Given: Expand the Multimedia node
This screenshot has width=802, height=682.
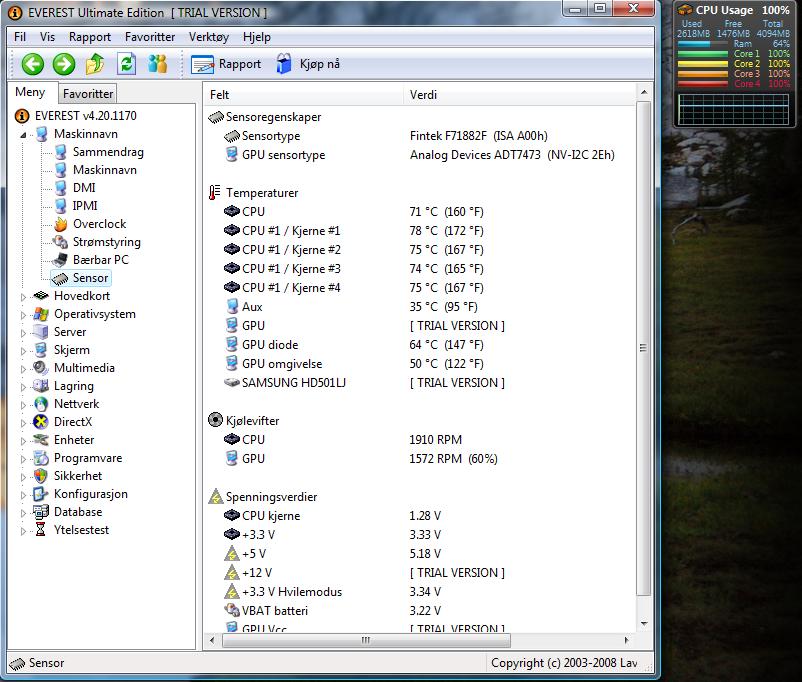Looking at the screenshot, I should (23, 369).
